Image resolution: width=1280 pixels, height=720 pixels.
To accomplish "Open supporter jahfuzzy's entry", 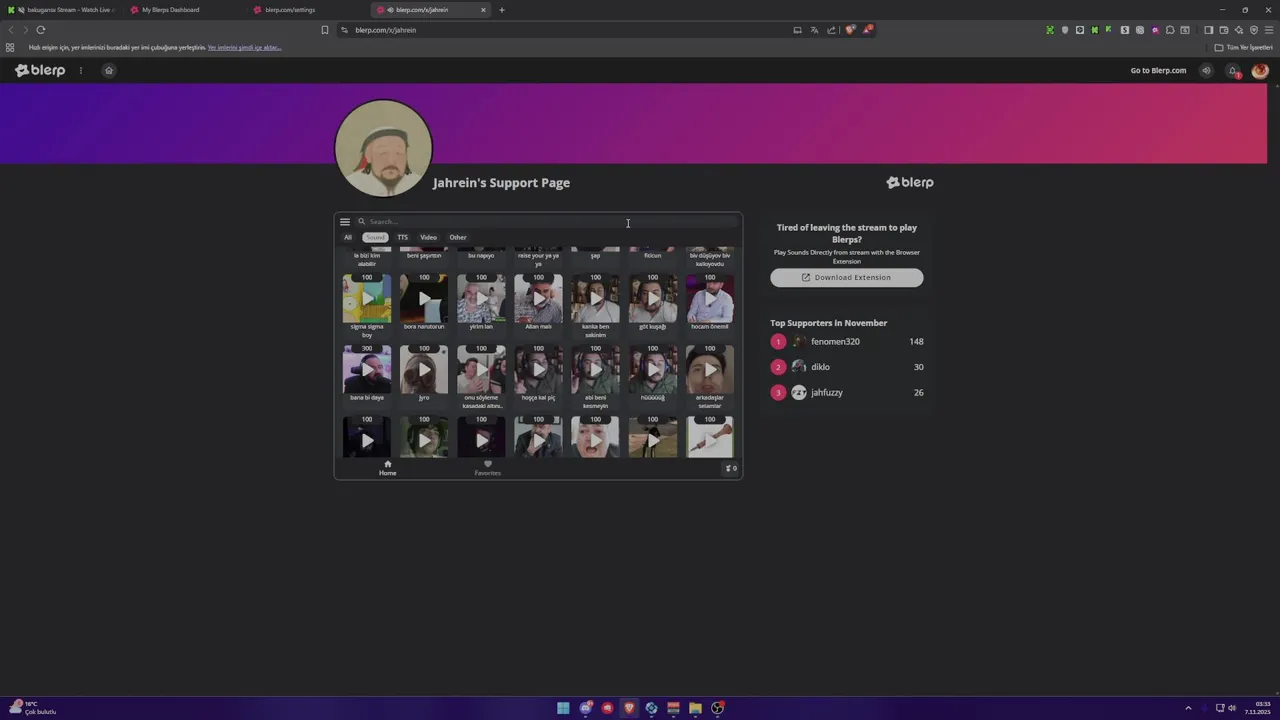I will pyautogui.click(x=847, y=393).
